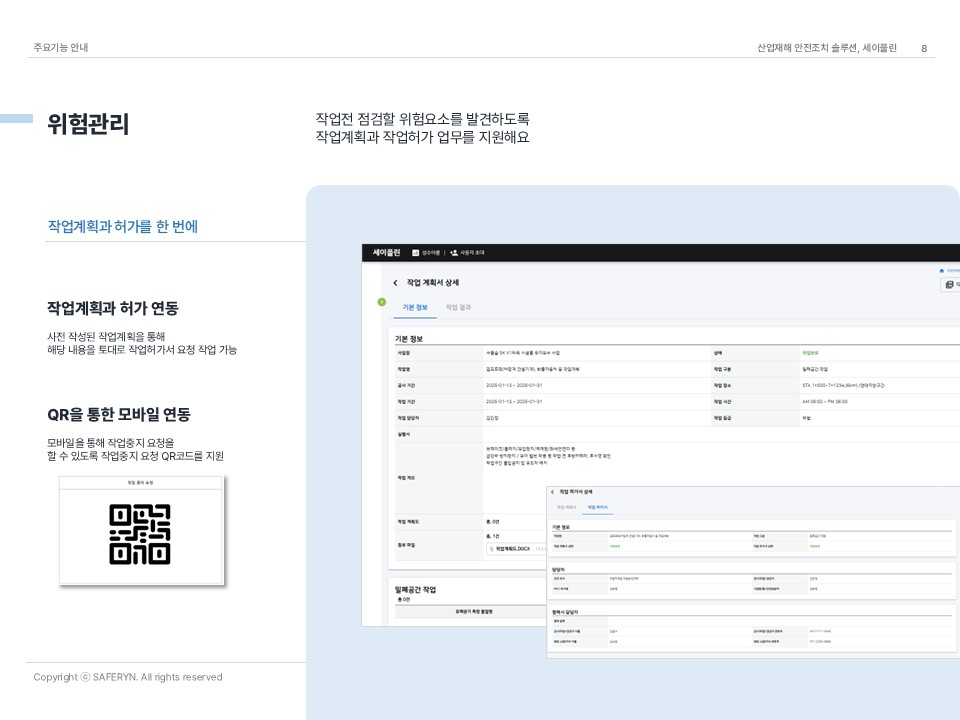The image size is (960, 720).
Task: Switch to the 작업 결과 tab
Action: pyautogui.click(x=458, y=308)
